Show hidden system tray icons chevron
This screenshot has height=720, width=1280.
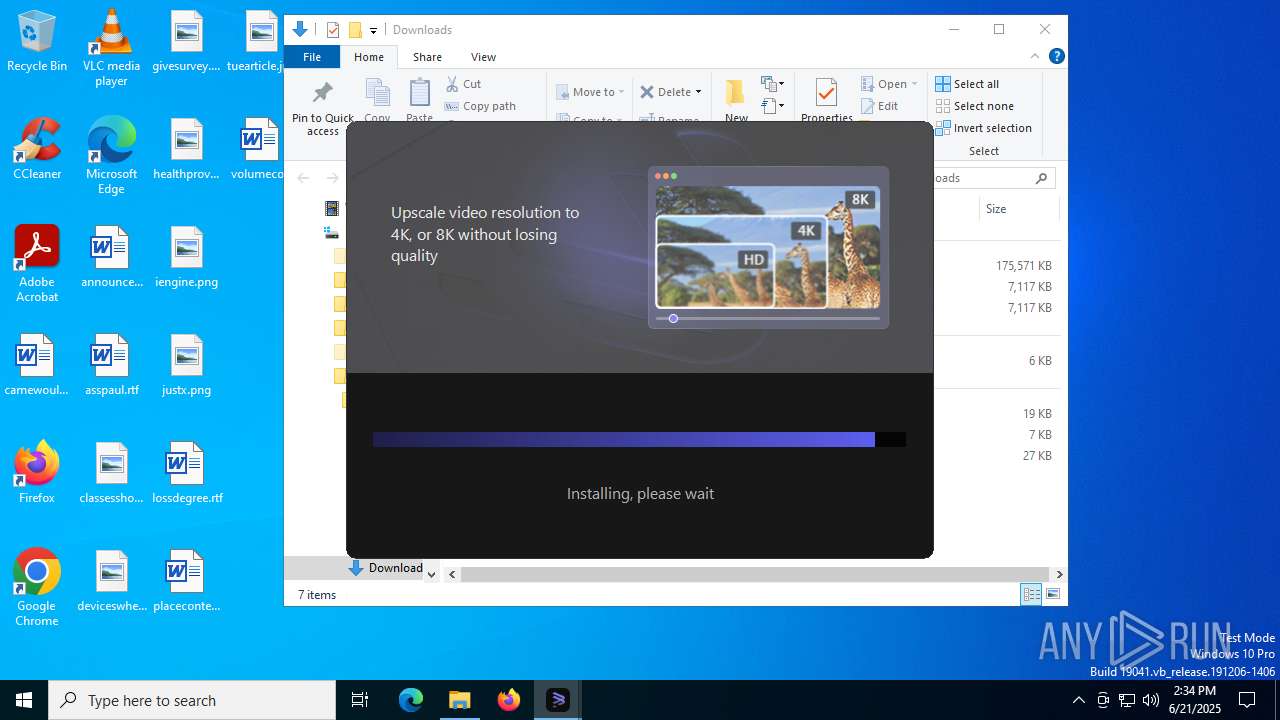pos(1078,700)
